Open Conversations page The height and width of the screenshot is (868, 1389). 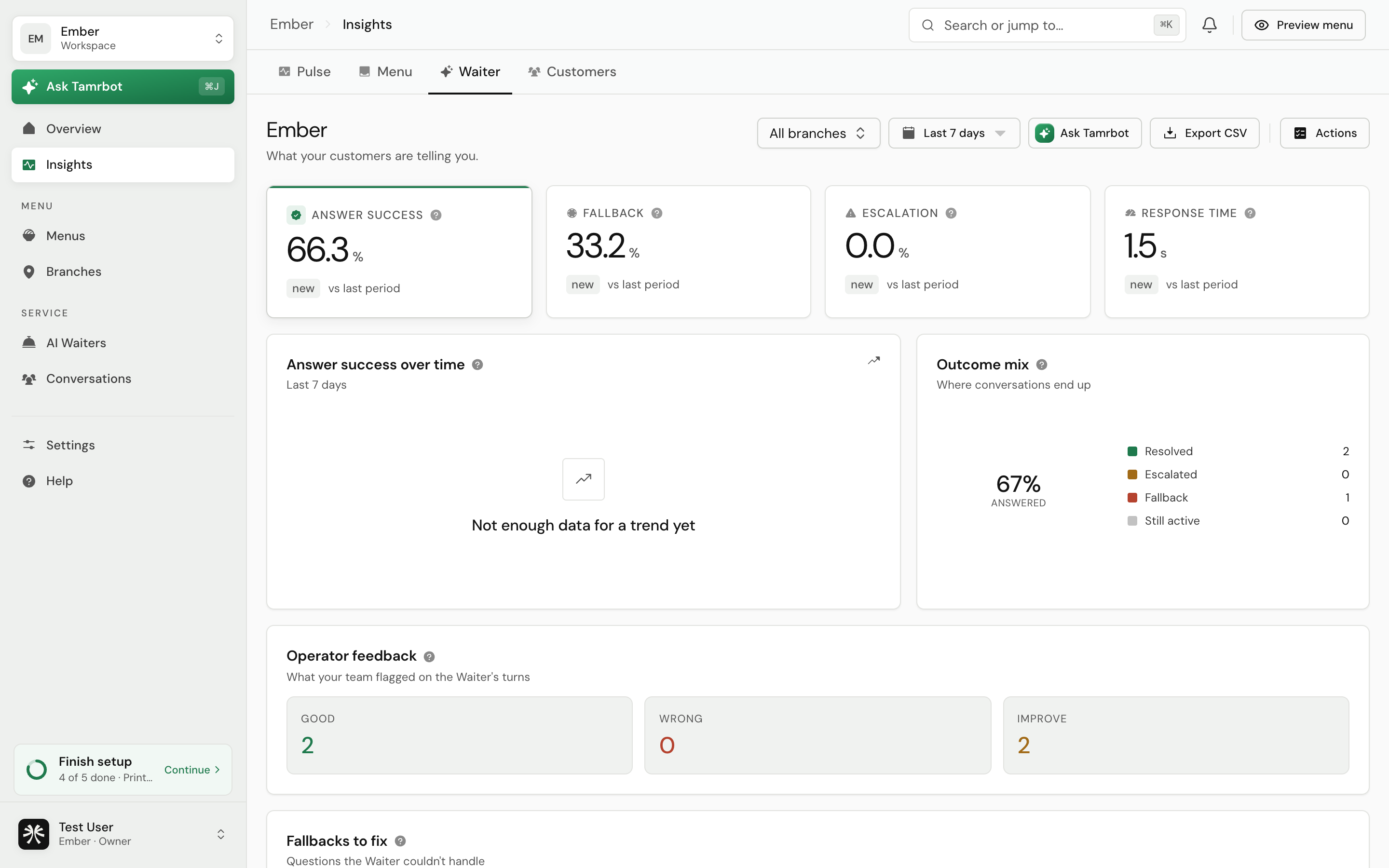pos(123,379)
